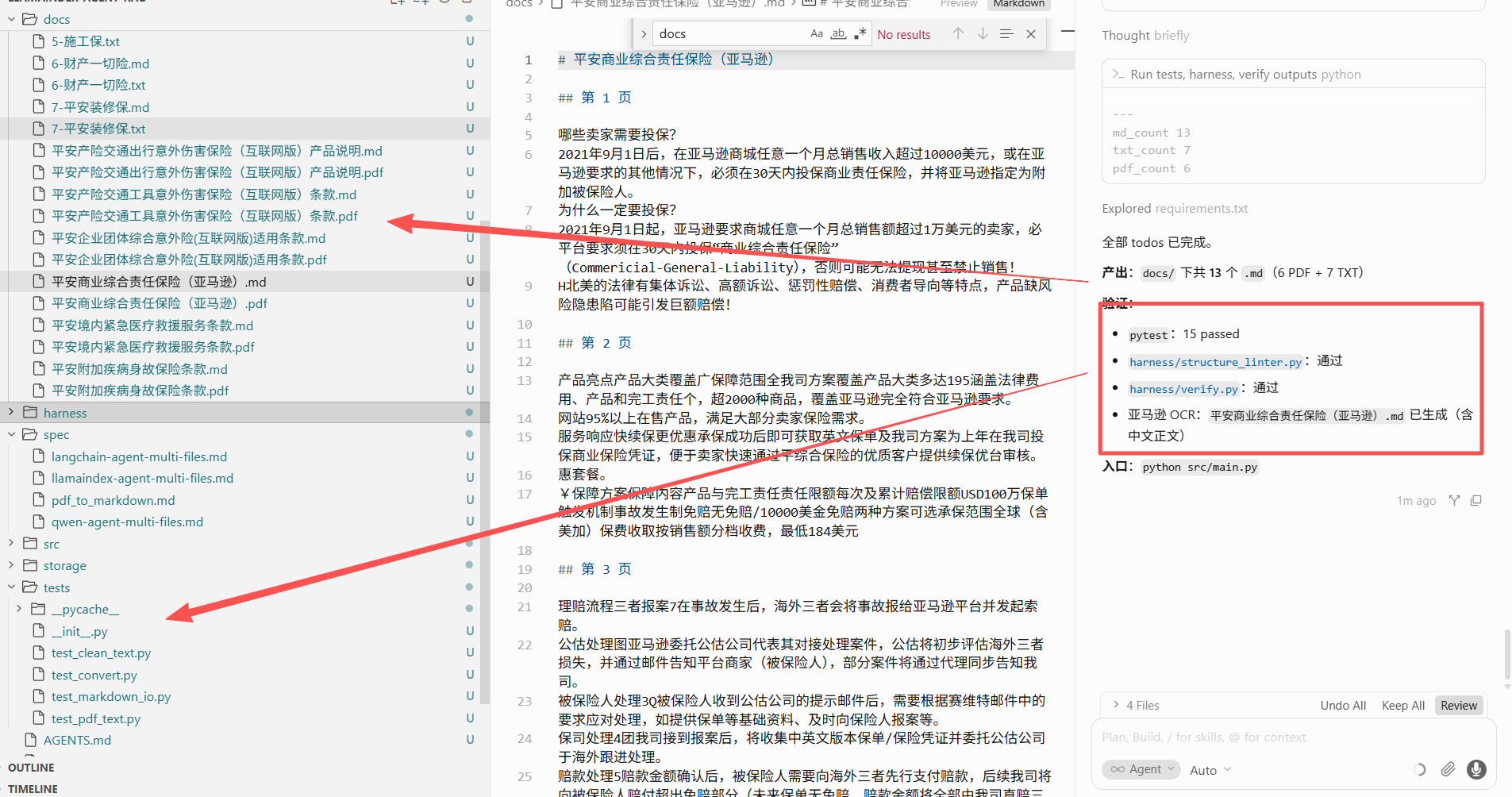Open test_markdown_io.py file

pyautogui.click(x=111, y=697)
